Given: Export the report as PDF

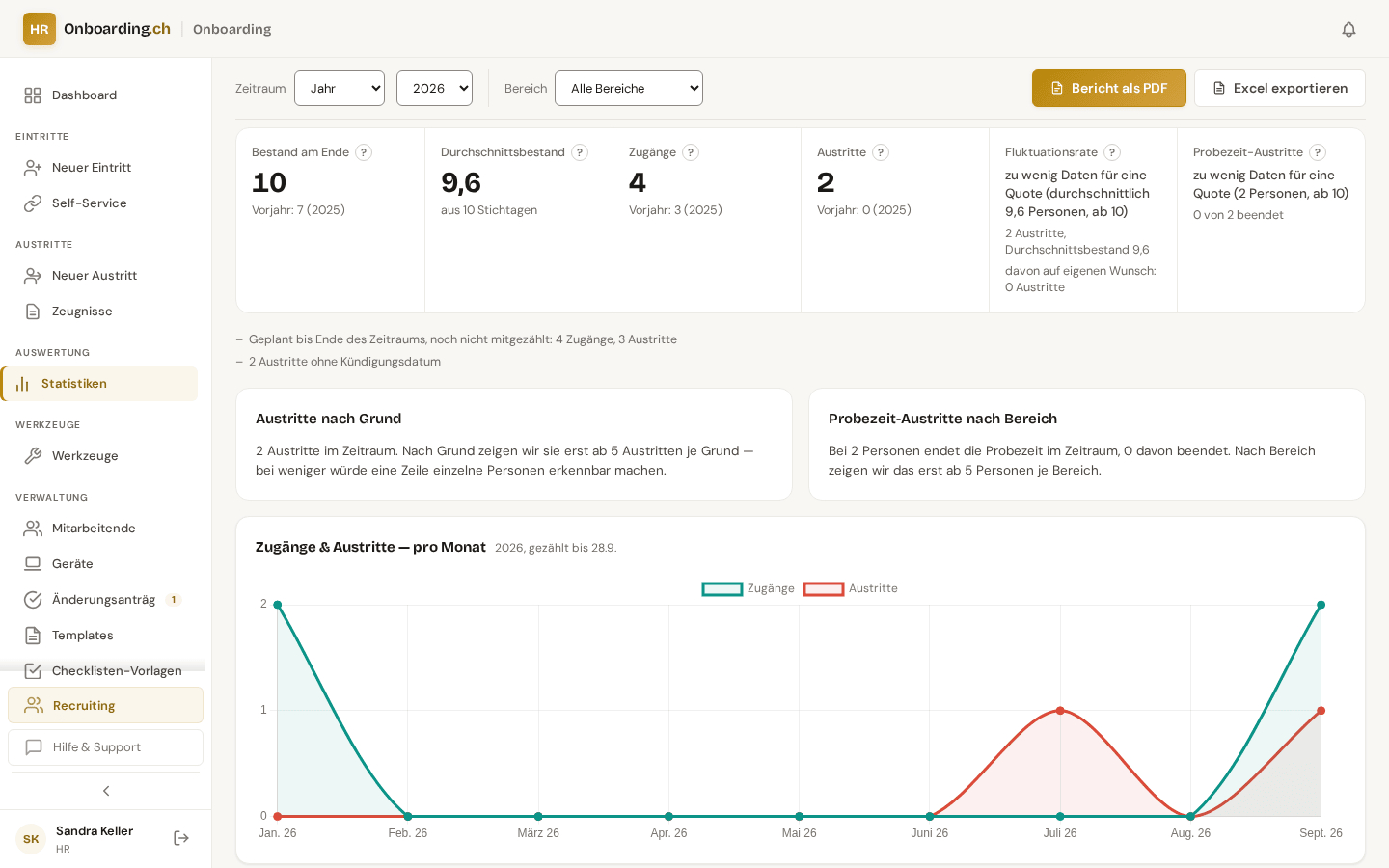Looking at the screenshot, I should click(1109, 89).
